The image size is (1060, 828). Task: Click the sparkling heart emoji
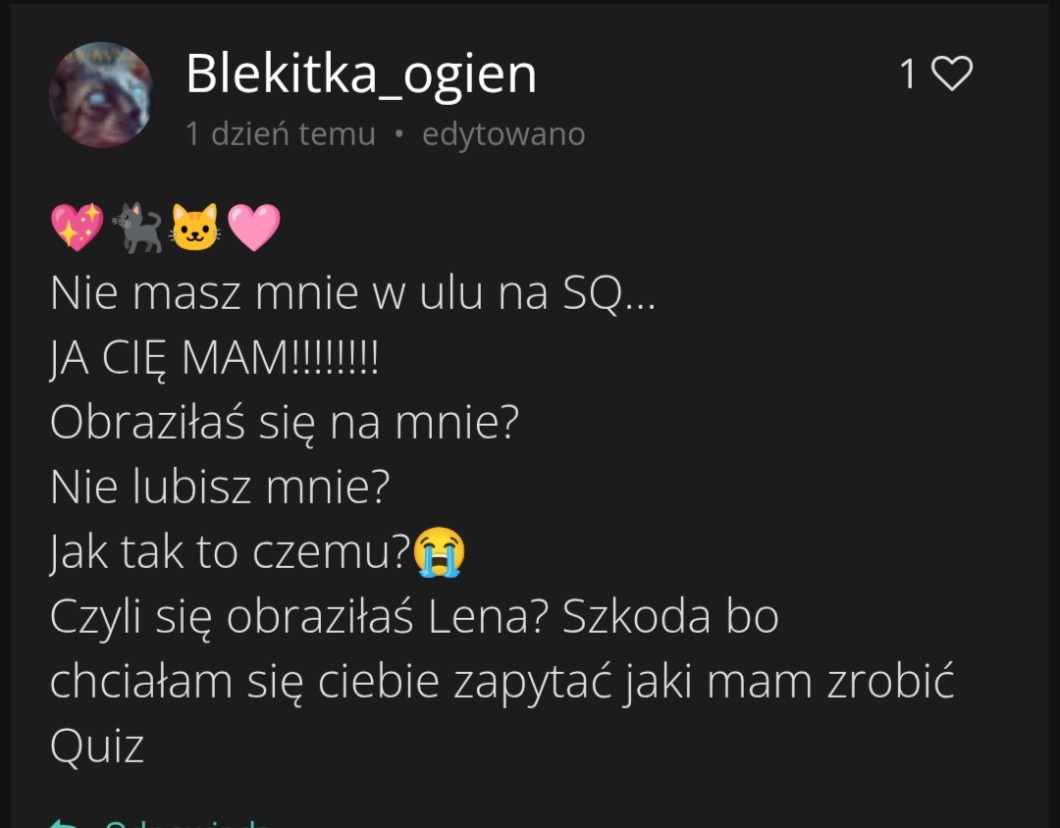(77, 227)
